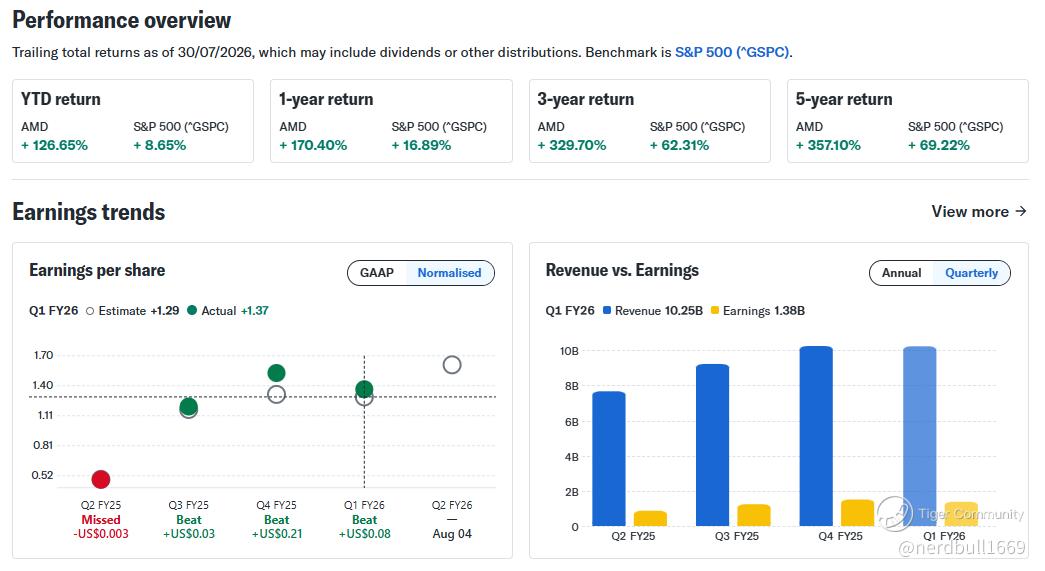The image size is (1045, 571).
Task: Click the blue Revenue legend square
Action: tap(606, 310)
